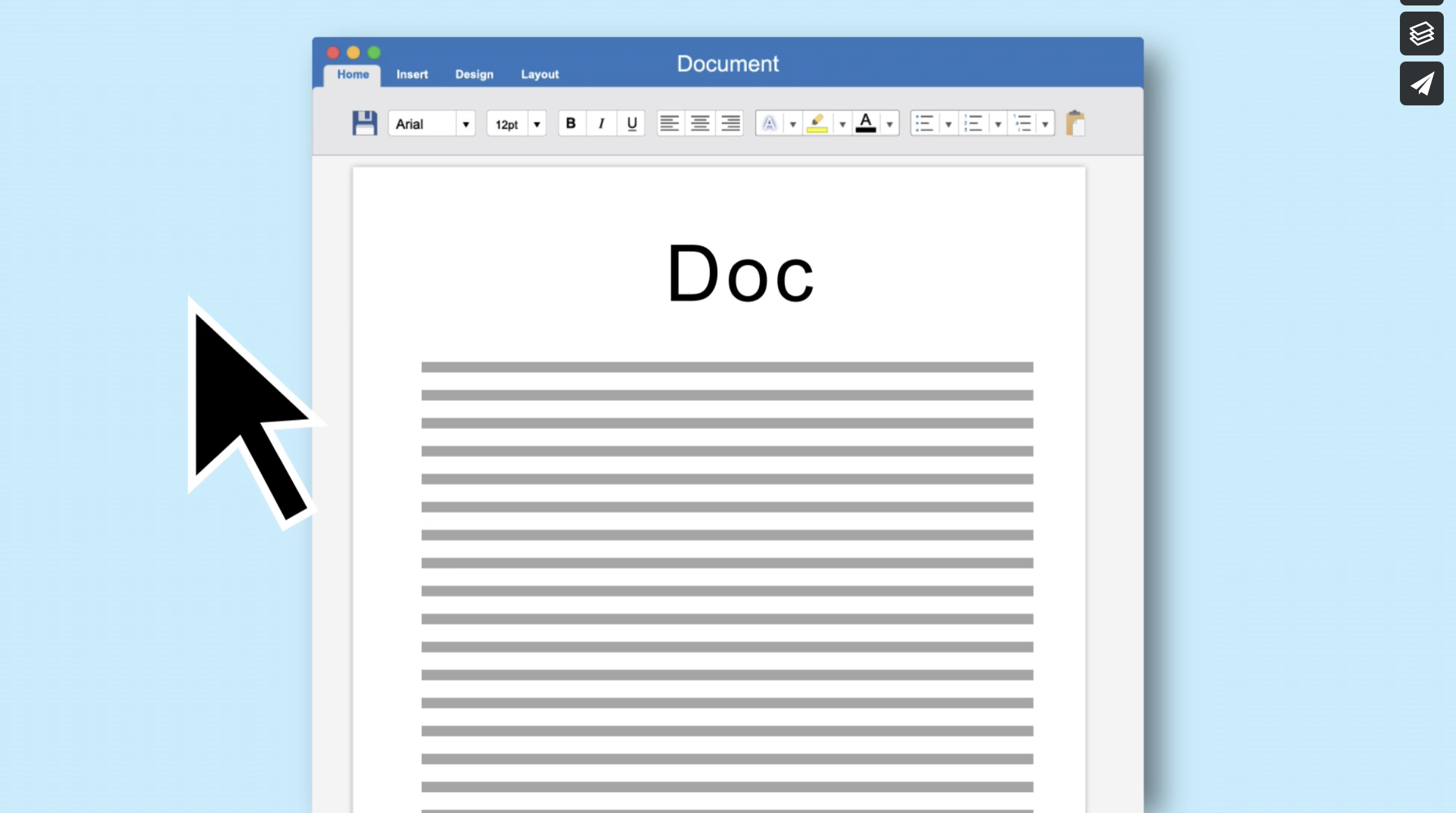The height and width of the screenshot is (813, 1456).
Task: Toggle Underline formatting
Action: tap(632, 124)
